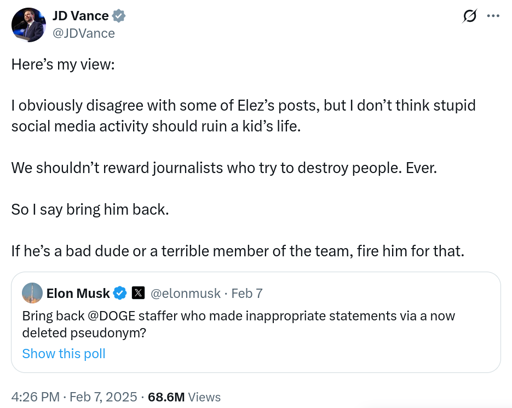Viewport: 512px width, 408px height.
Task: Click the Show this poll link
Action: (64, 353)
